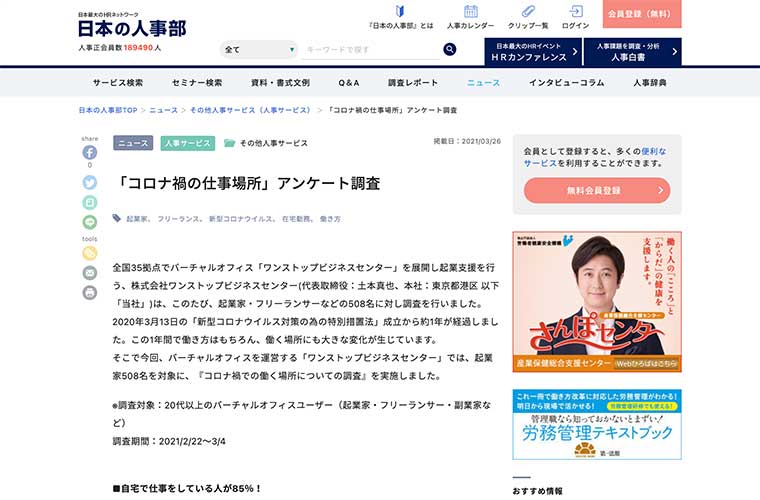Select the 調査レポート menu item
Viewport: 760px width, 500px height.
(x=412, y=83)
